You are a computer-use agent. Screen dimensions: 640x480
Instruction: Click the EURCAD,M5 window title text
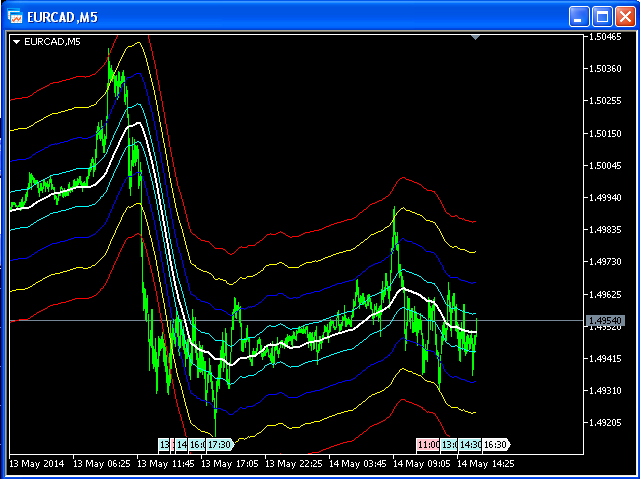[62, 18]
